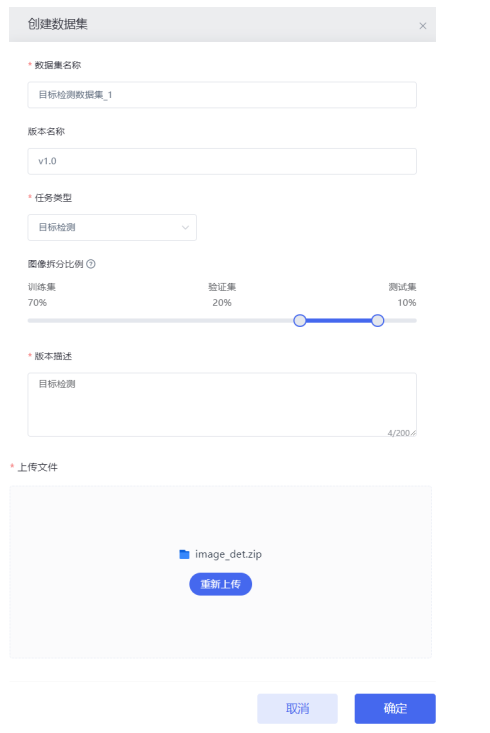Click the blue file icon beside image_det.zip
The width and height of the screenshot is (490, 733).
point(184,554)
